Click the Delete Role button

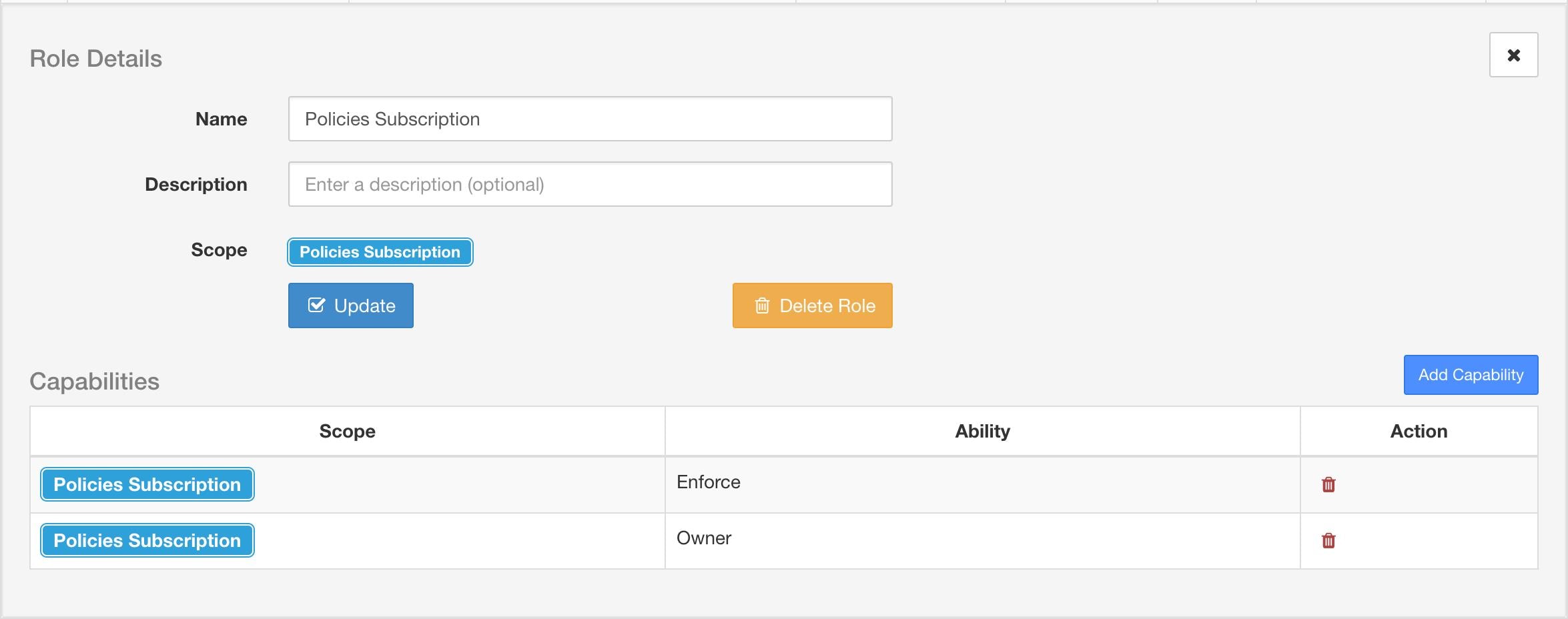pos(812,305)
